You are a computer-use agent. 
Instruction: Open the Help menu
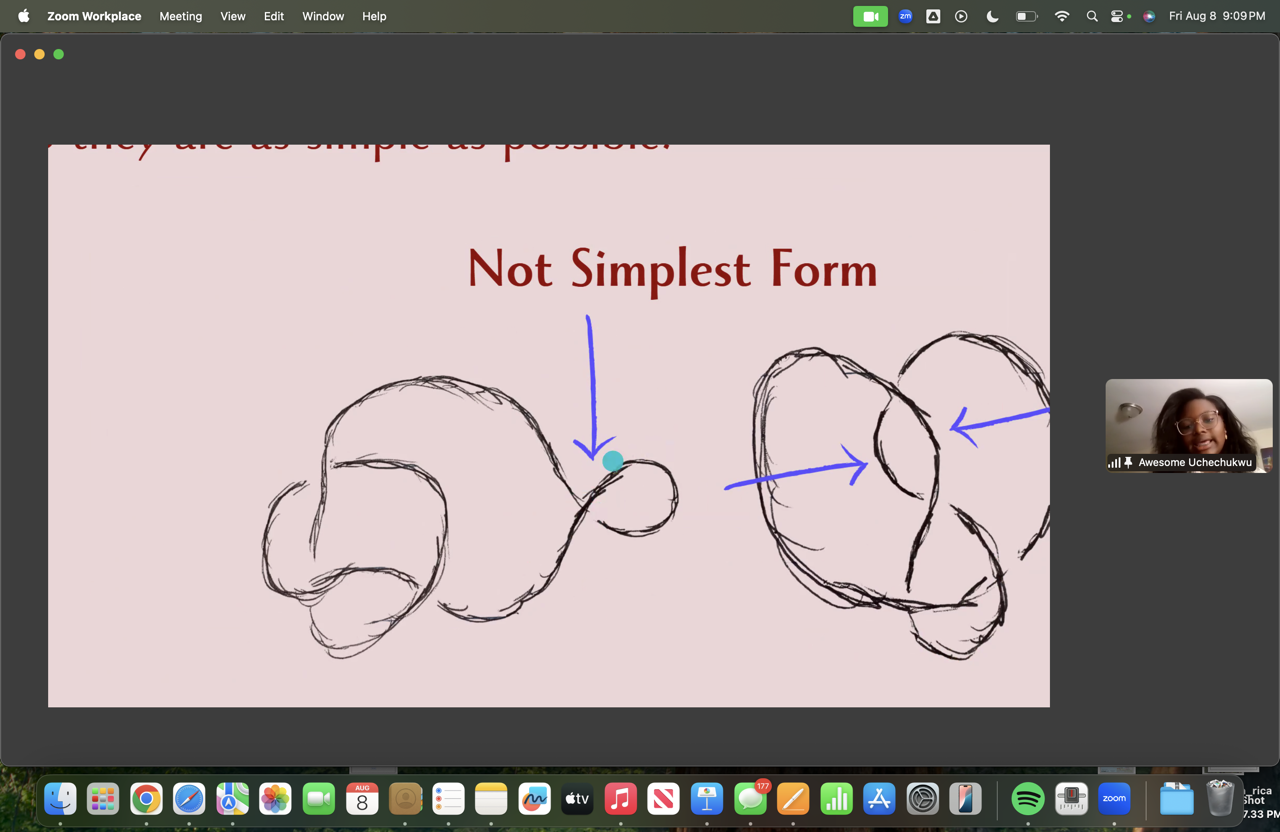(374, 16)
